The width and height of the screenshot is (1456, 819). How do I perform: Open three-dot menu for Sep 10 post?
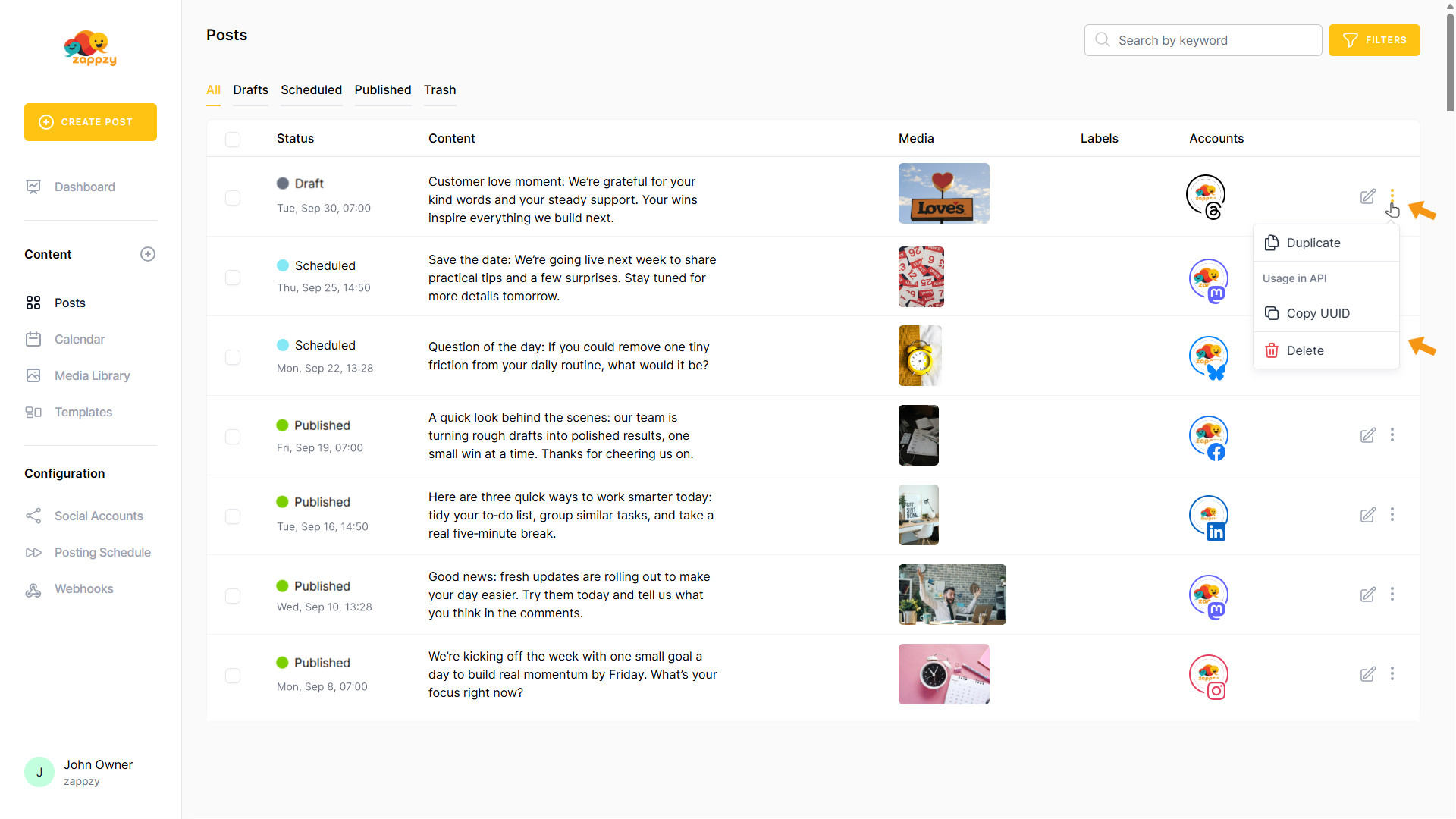tap(1392, 594)
